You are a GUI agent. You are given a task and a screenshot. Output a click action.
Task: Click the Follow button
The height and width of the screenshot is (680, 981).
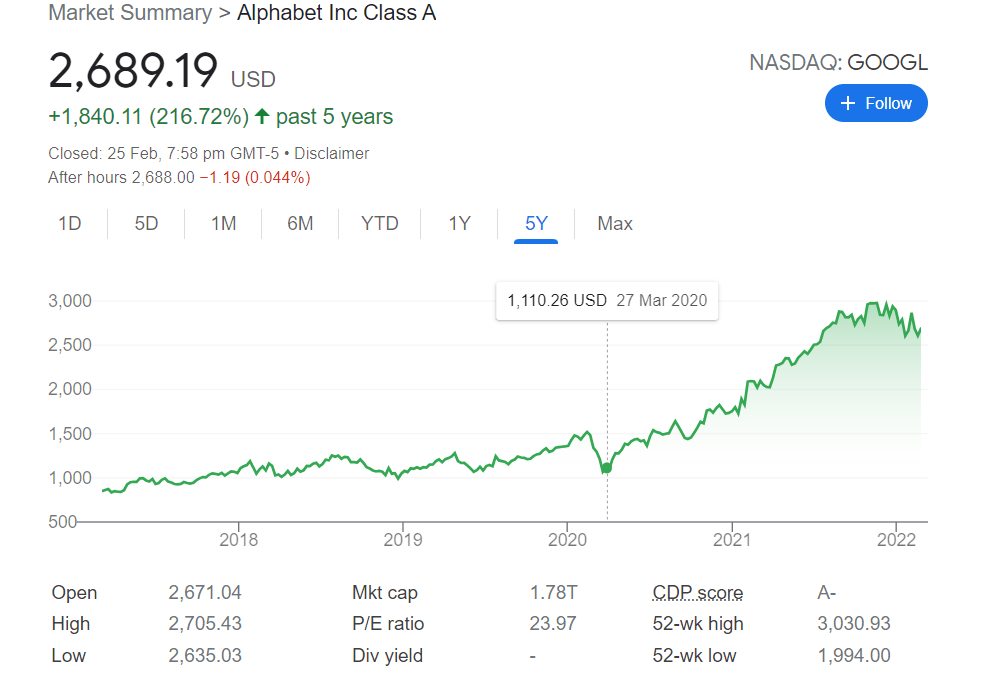[x=876, y=103]
